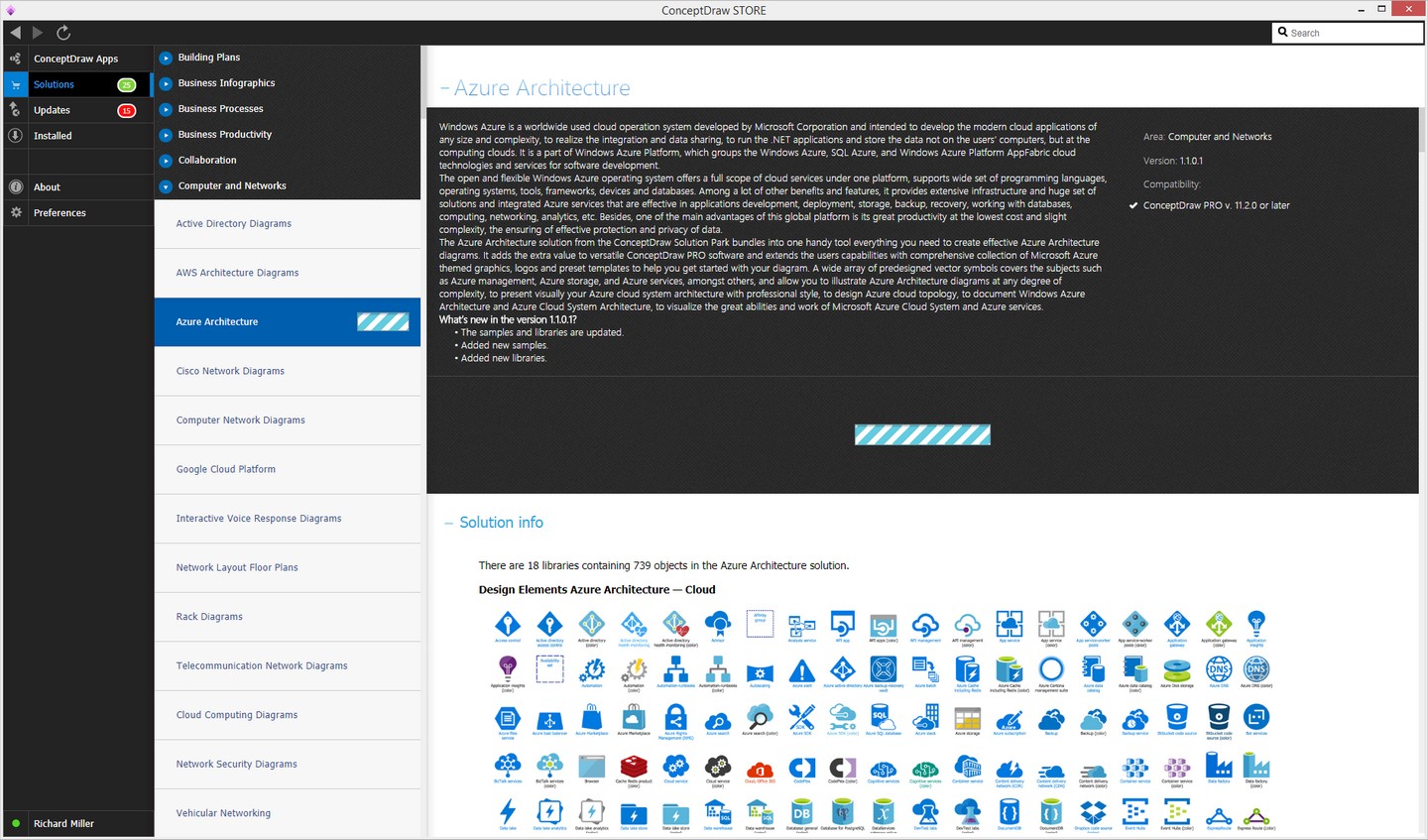
Task: Open Cloud Computing Diagrams solution
Action: tap(288, 715)
